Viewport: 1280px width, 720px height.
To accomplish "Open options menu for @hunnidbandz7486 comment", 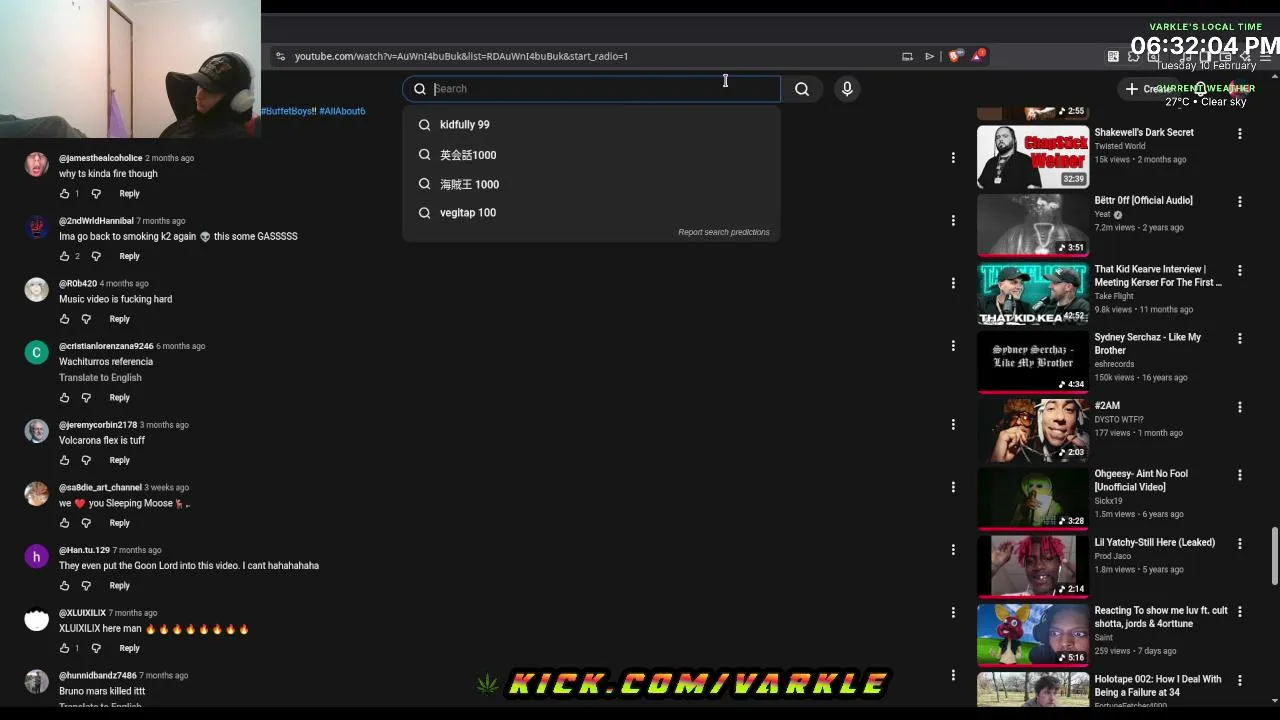I will (953, 675).
